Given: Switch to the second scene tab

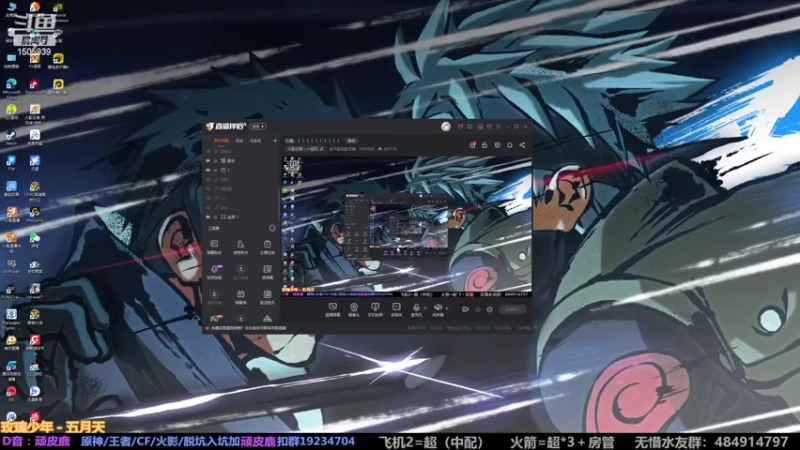Looking at the screenshot, I should click(x=239, y=141).
